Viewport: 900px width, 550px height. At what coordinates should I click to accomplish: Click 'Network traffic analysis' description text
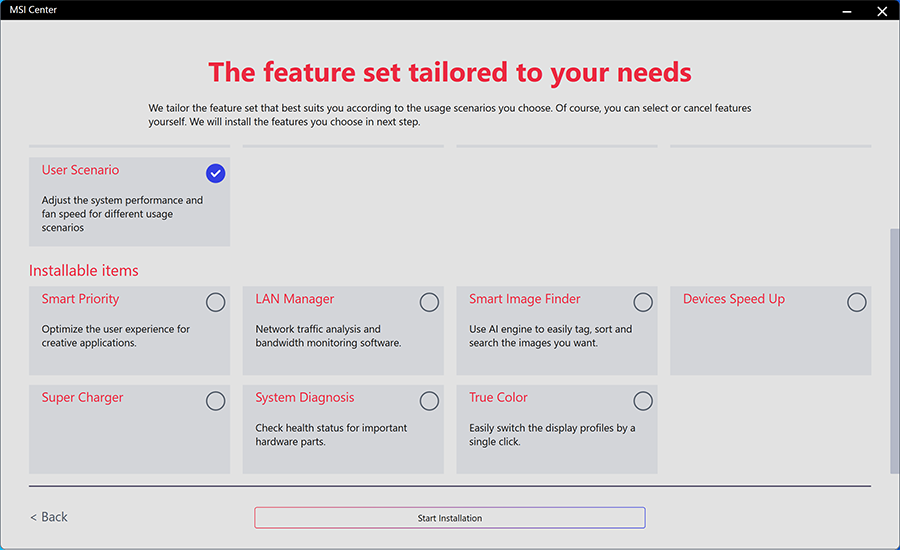(x=328, y=336)
